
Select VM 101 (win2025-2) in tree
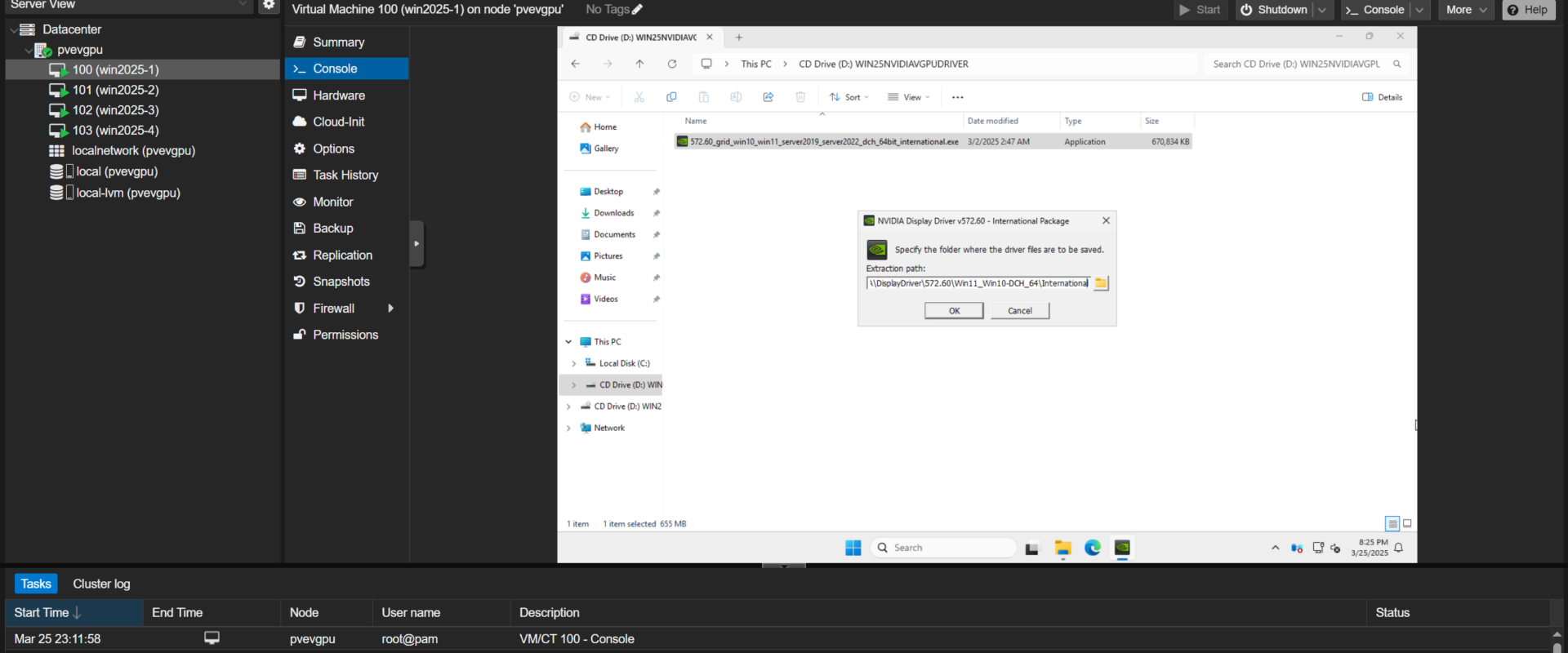tap(115, 90)
